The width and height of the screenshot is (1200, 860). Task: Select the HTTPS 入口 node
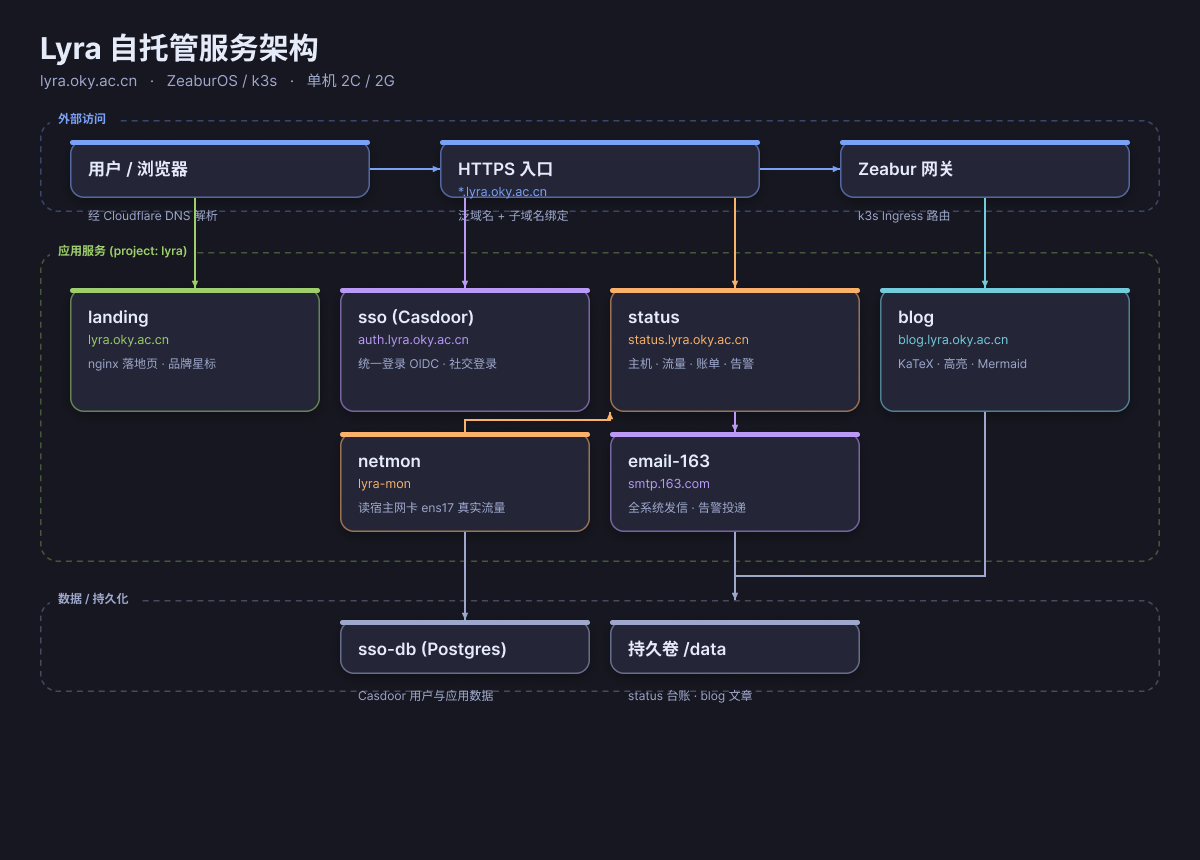pyautogui.click(x=600, y=169)
